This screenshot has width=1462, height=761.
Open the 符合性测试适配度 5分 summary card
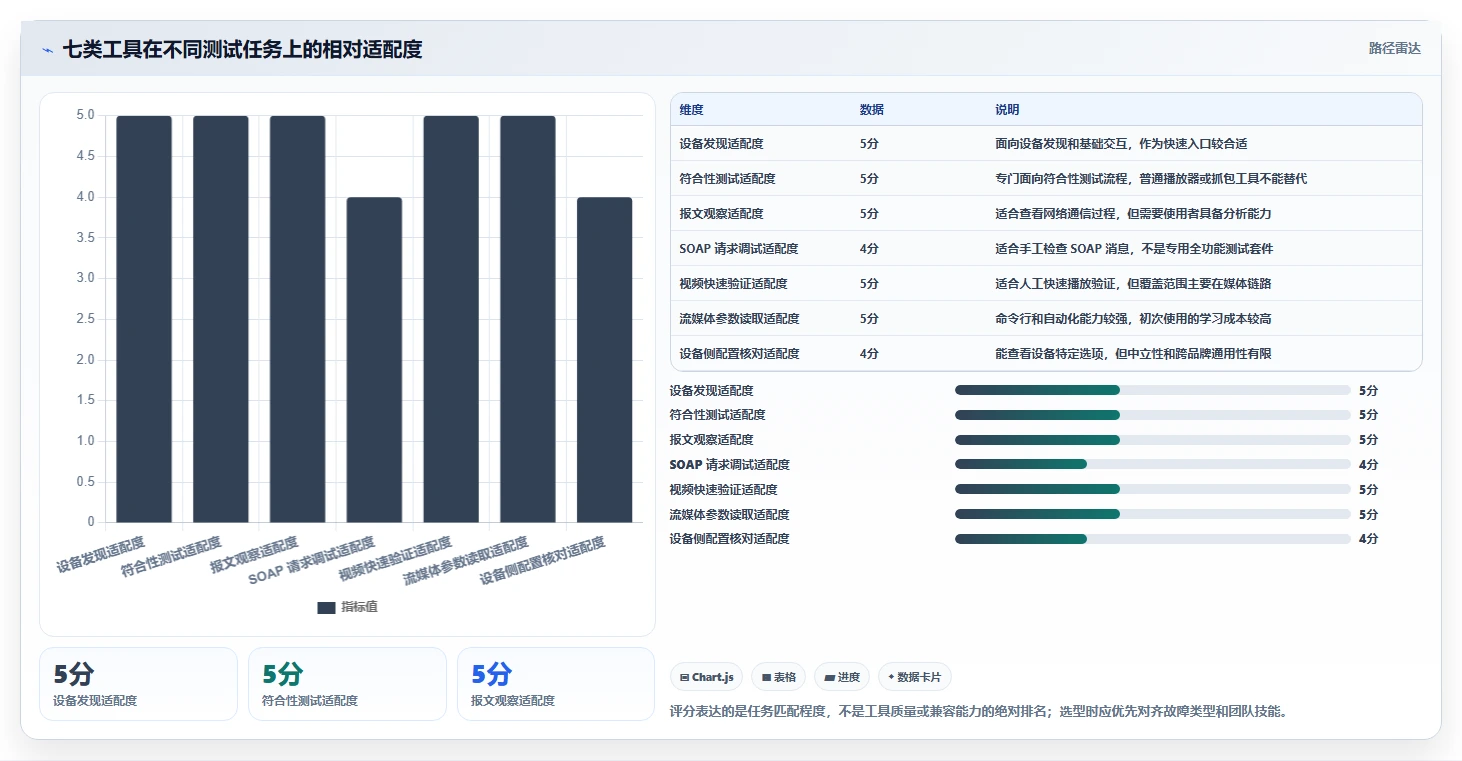[x=347, y=684]
